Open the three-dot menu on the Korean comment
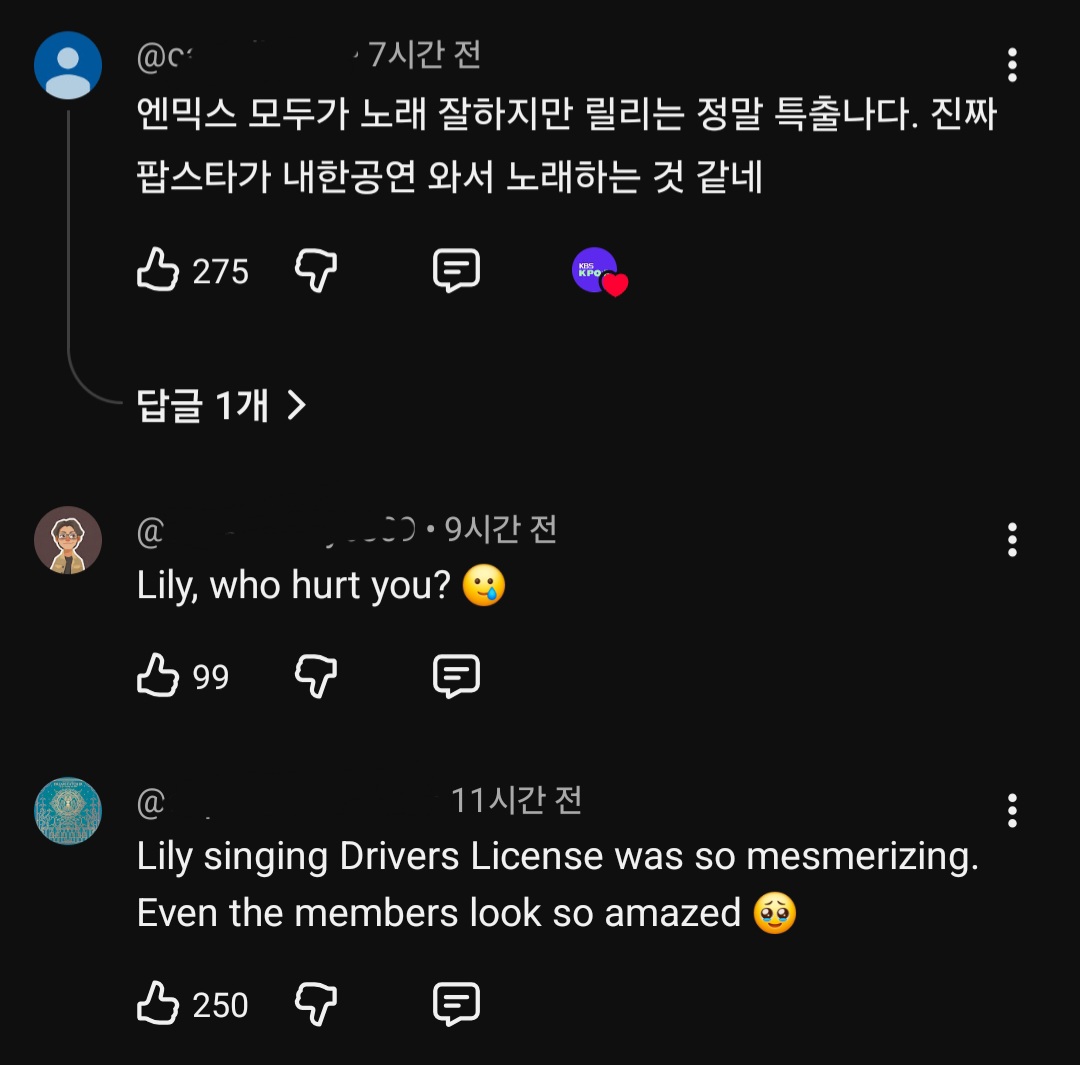This screenshot has width=1080, height=1065. coord(1012,65)
